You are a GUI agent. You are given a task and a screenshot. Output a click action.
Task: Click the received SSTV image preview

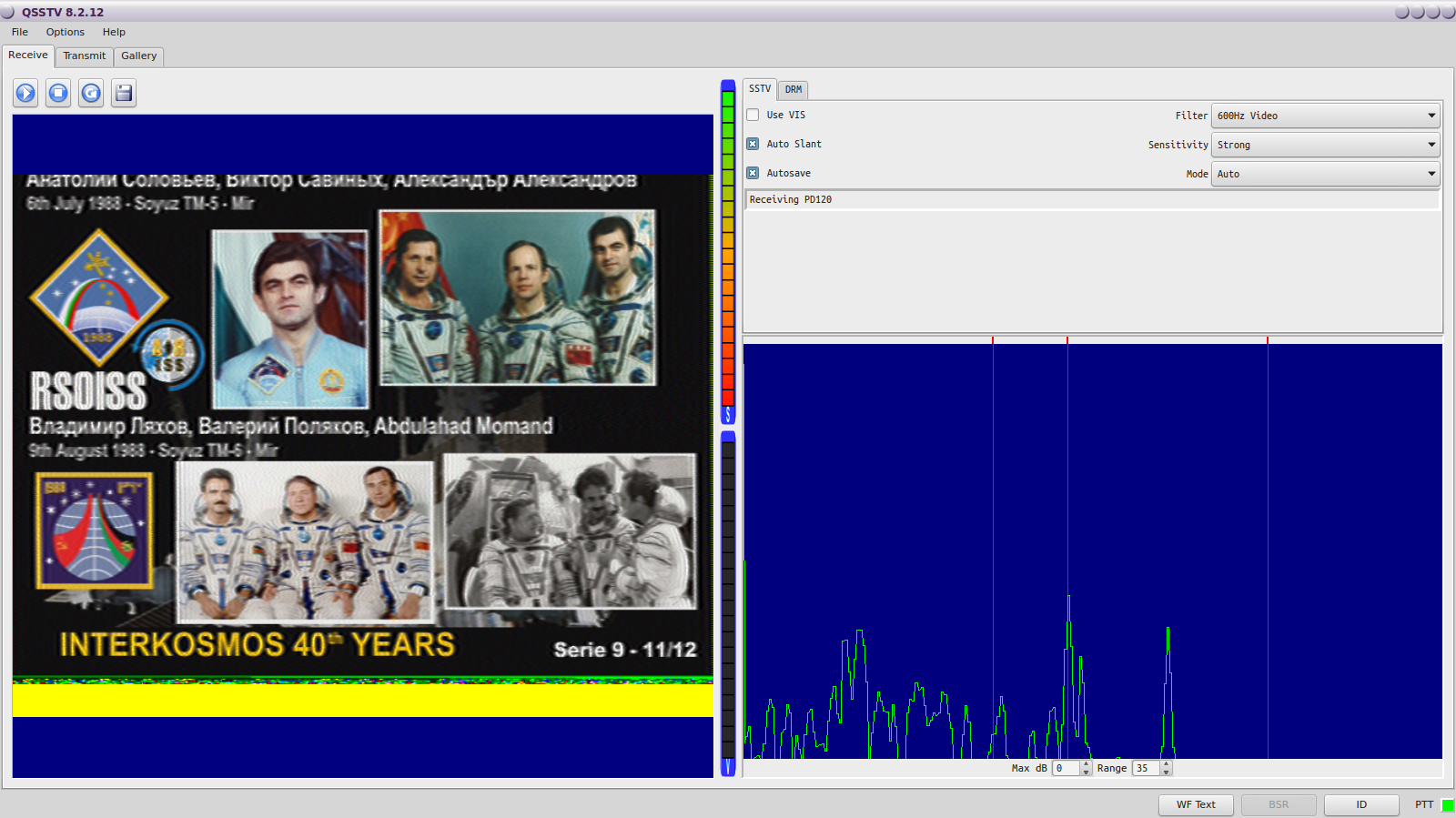(363, 446)
